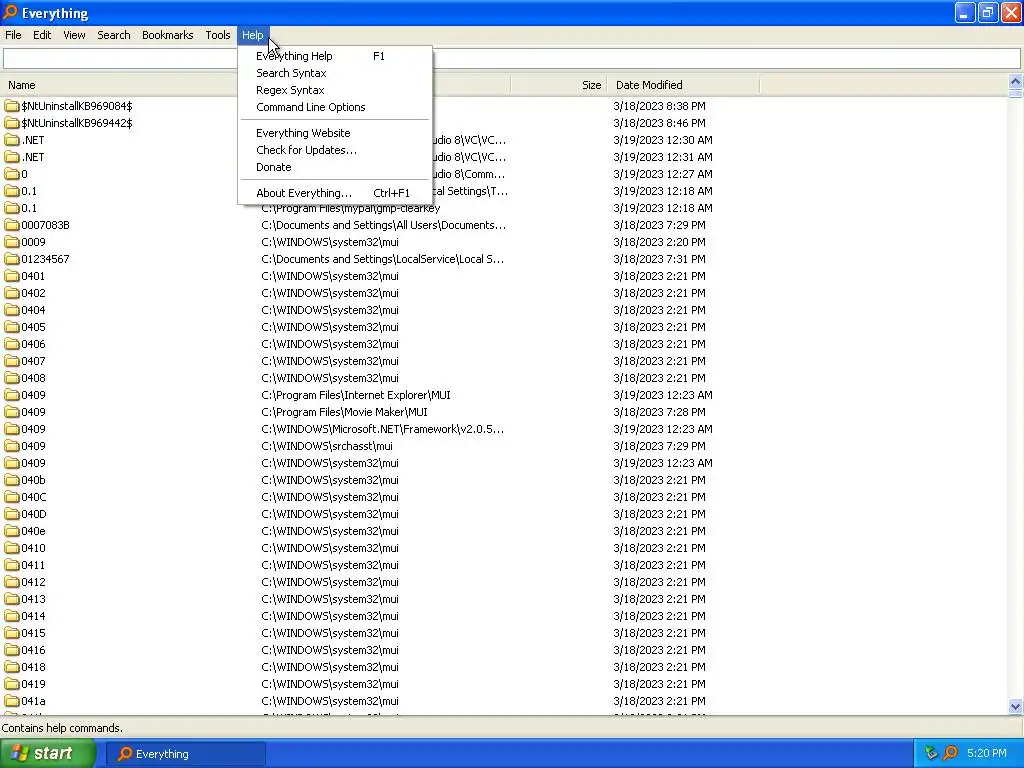This screenshot has height=768, width=1024.
Task: Open the View menu
Action: pyautogui.click(x=74, y=35)
